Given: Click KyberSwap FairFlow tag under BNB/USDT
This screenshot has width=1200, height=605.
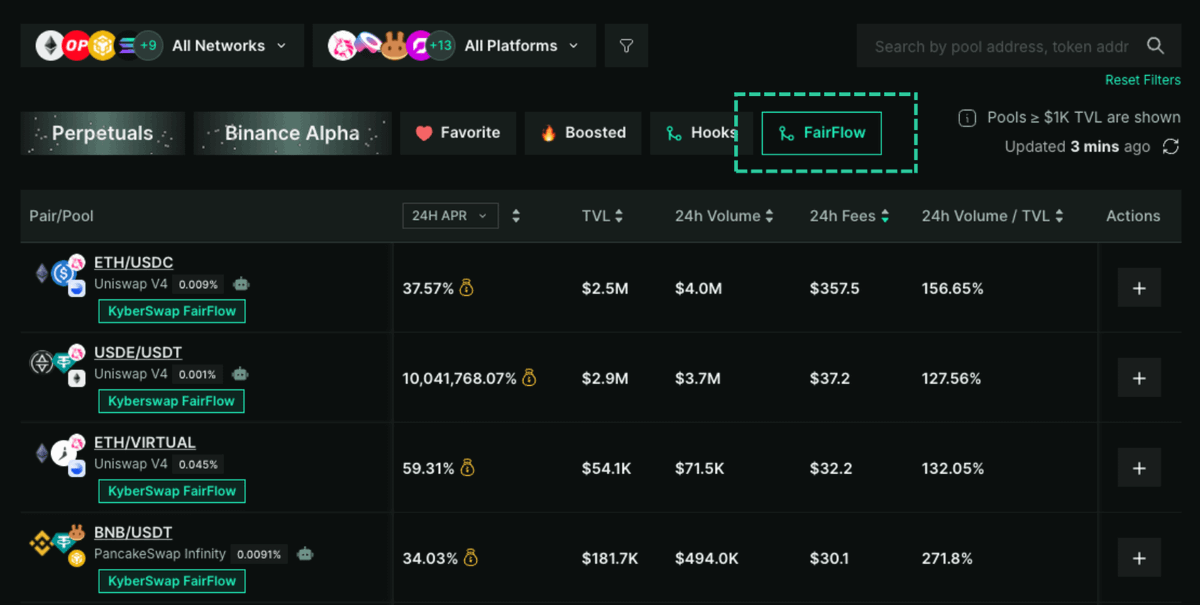Looking at the screenshot, I should pos(172,581).
